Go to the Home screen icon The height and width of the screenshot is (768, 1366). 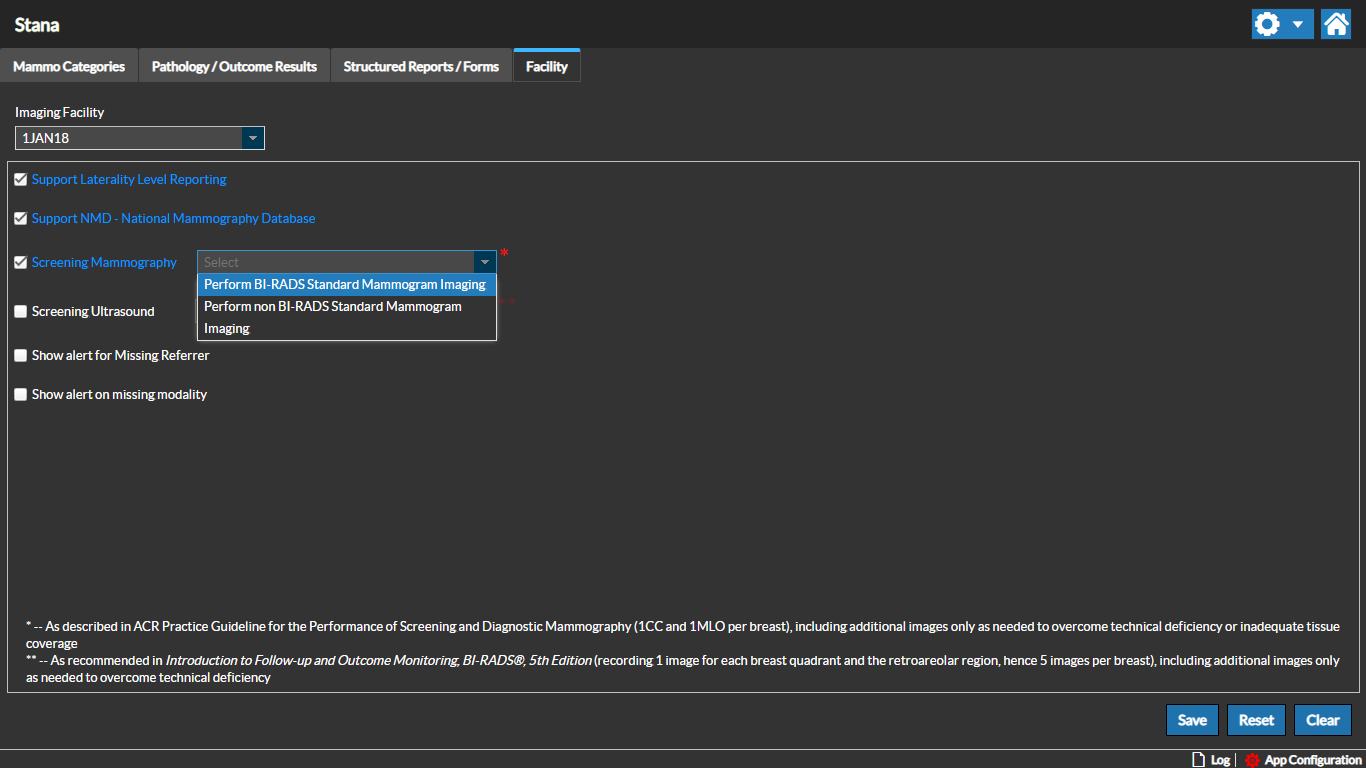coord(1336,24)
